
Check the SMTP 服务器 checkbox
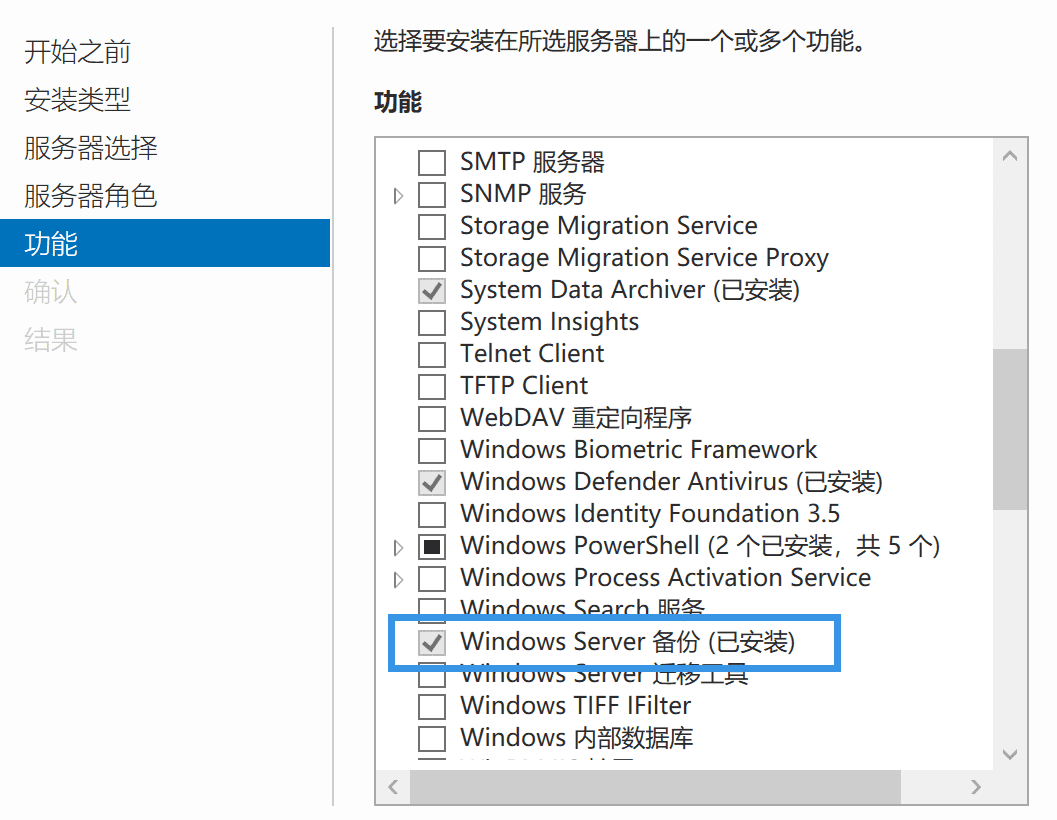click(x=431, y=163)
